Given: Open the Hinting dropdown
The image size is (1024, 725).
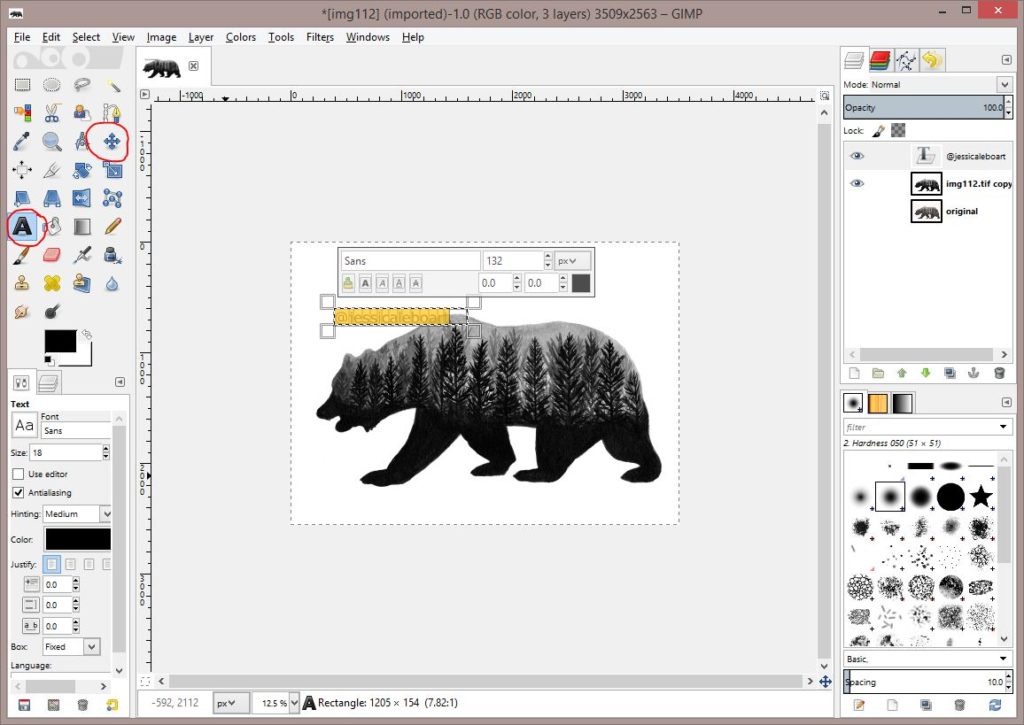Looking at the screenshot, I should coord(106,514).
